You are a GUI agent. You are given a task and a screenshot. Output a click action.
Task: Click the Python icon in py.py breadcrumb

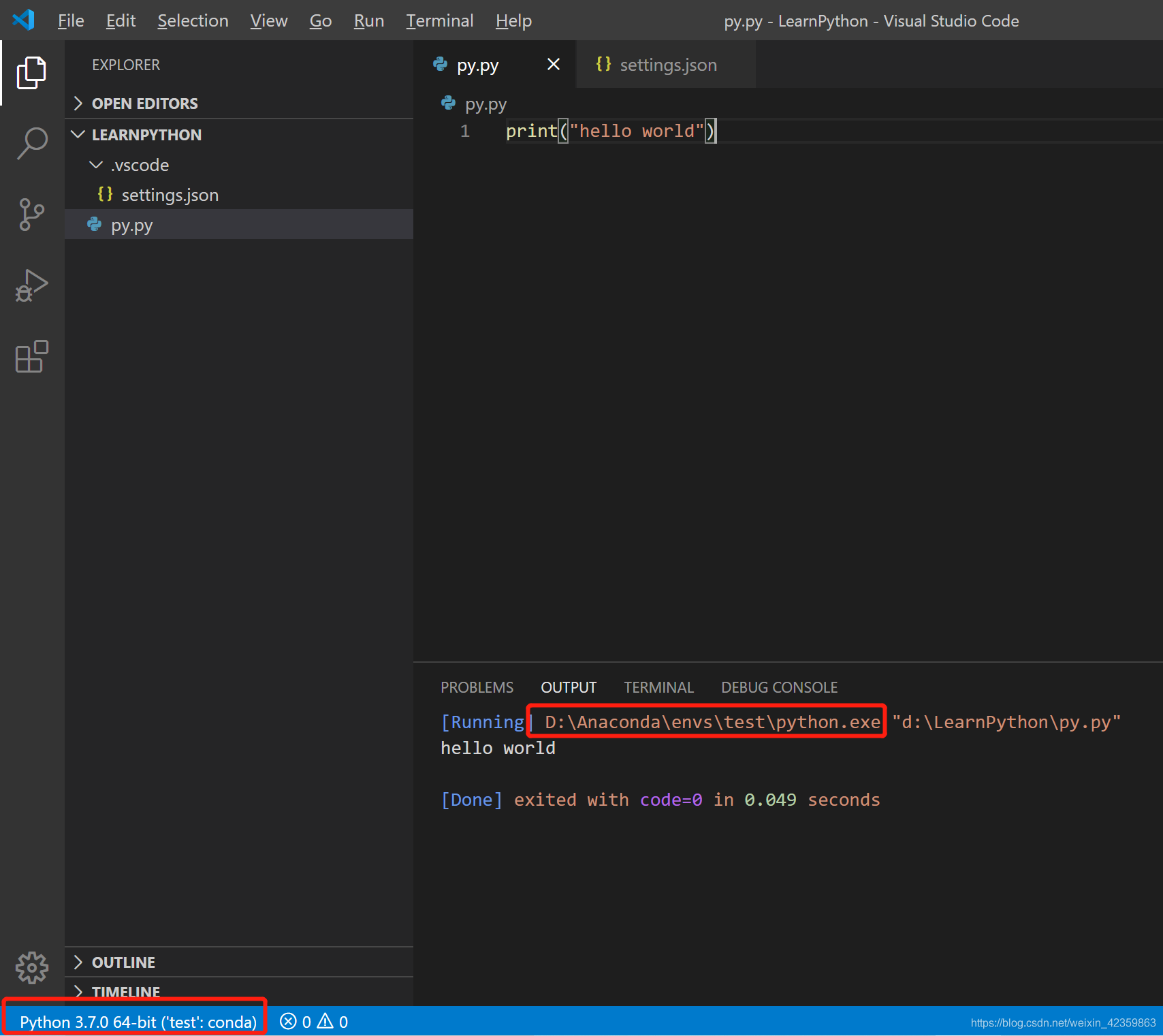coord(449,104)
